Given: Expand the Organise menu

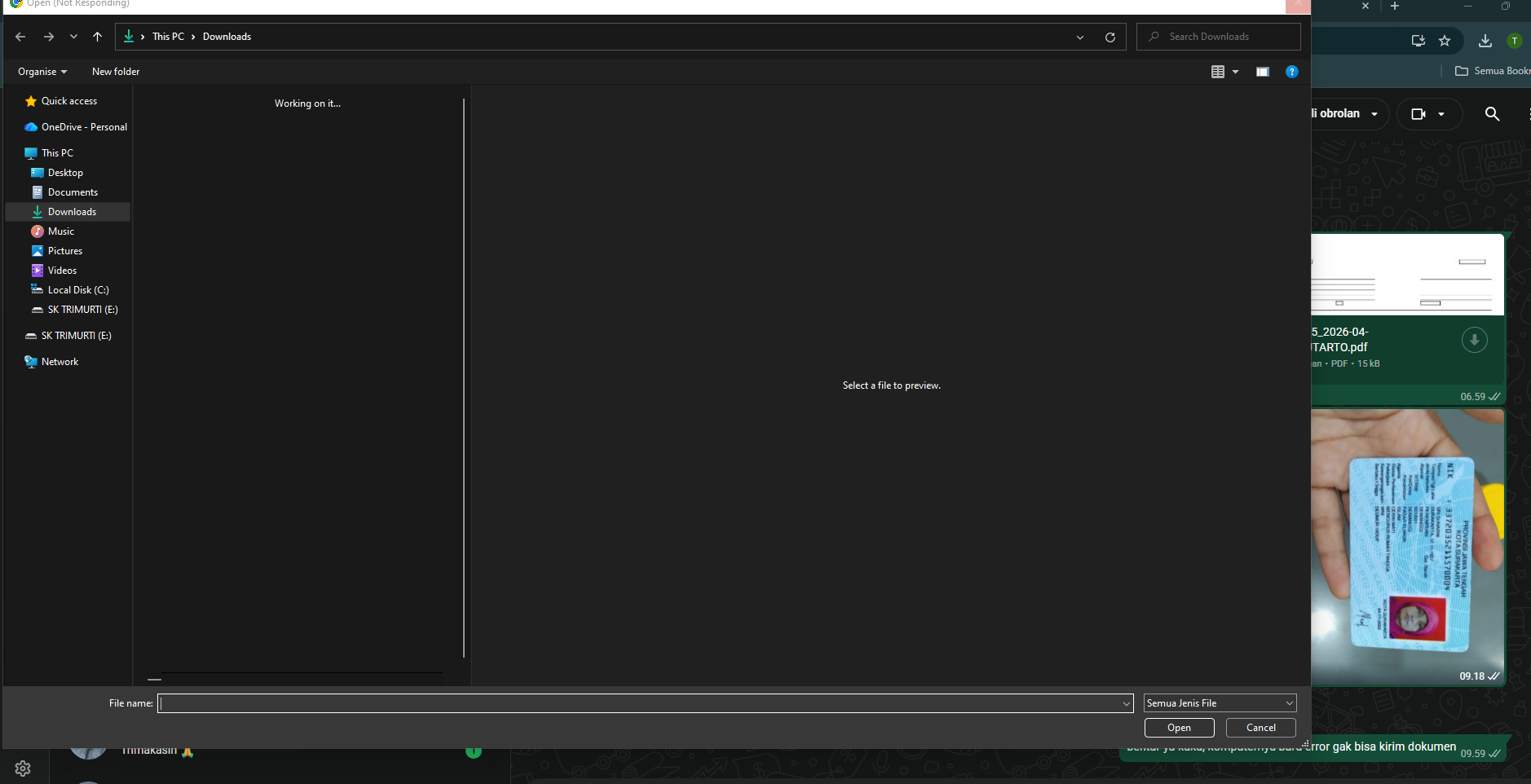Looking at the screenshot, I should pyautogui.click(x=42, y=72).
